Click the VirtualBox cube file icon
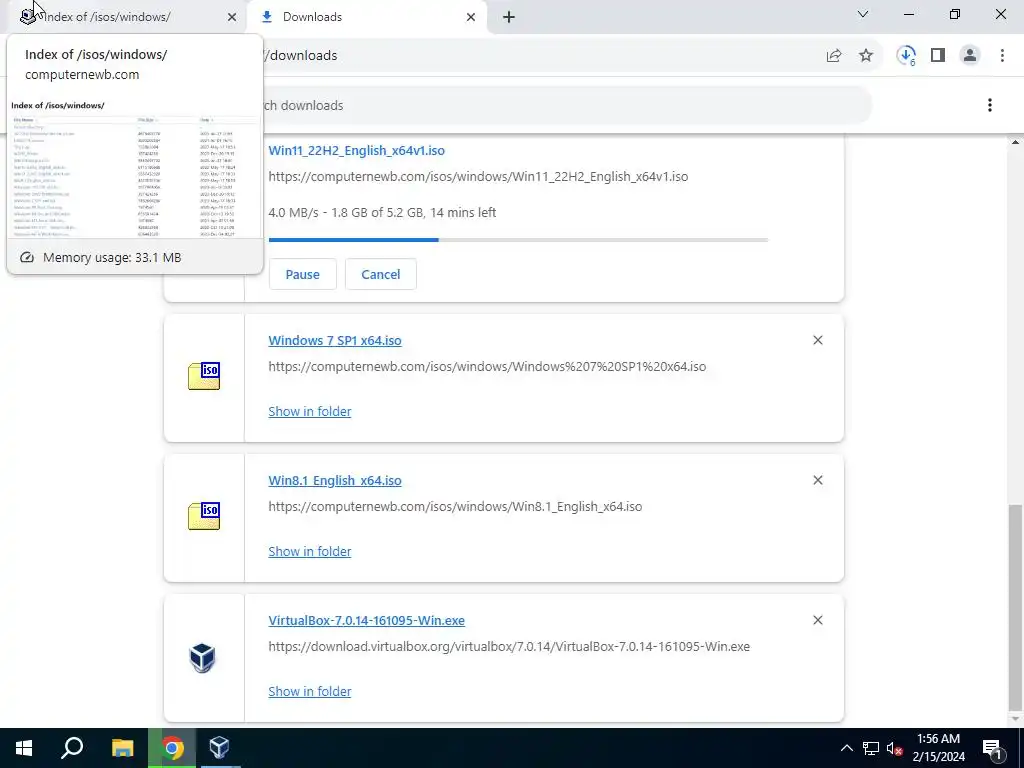The width and height of the screenshot is (1024, 768). 202,658
